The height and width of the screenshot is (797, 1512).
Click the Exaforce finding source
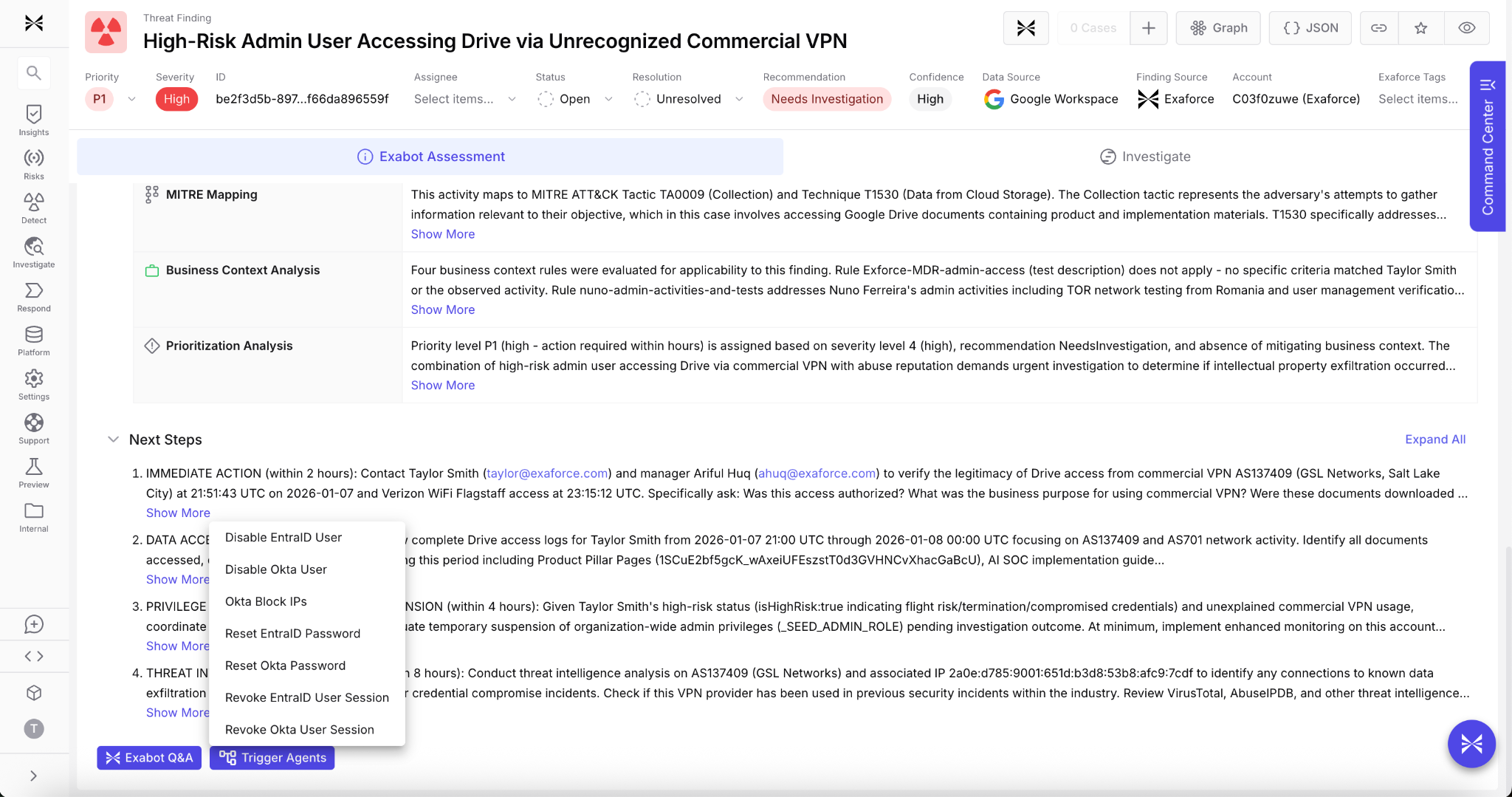tap(1175, 99)
